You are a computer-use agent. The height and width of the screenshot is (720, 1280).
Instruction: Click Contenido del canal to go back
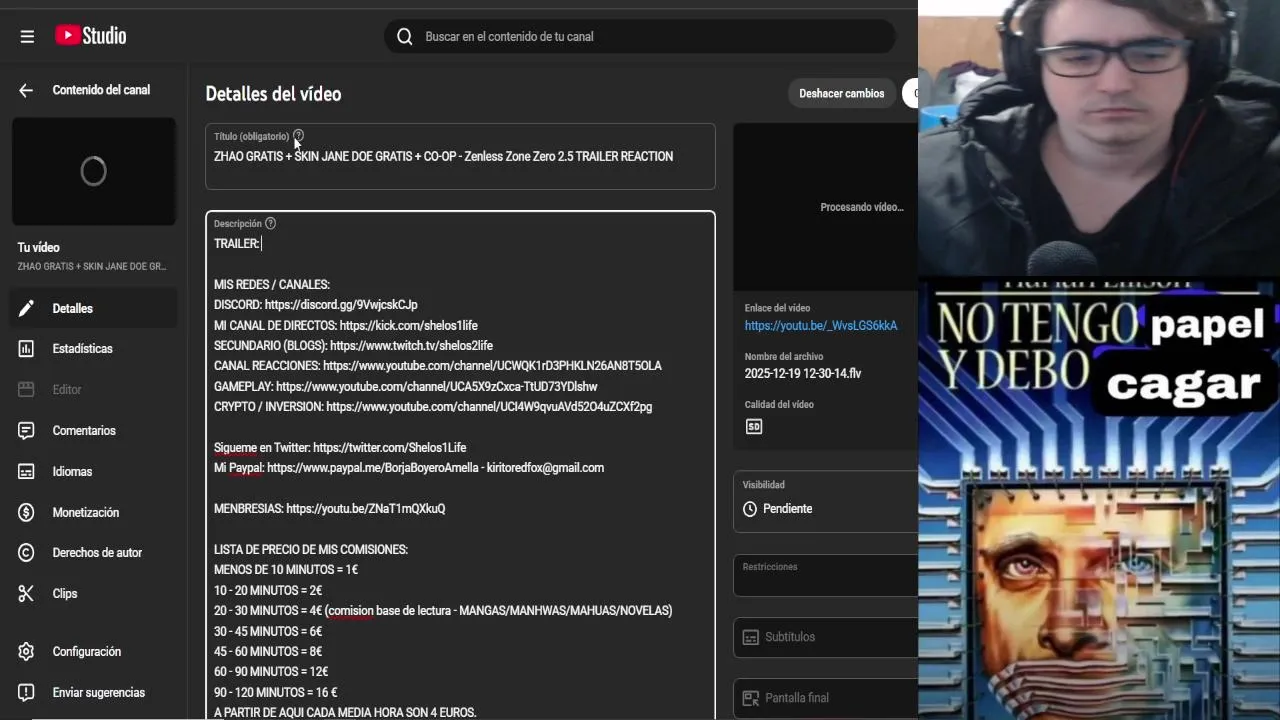101,90
